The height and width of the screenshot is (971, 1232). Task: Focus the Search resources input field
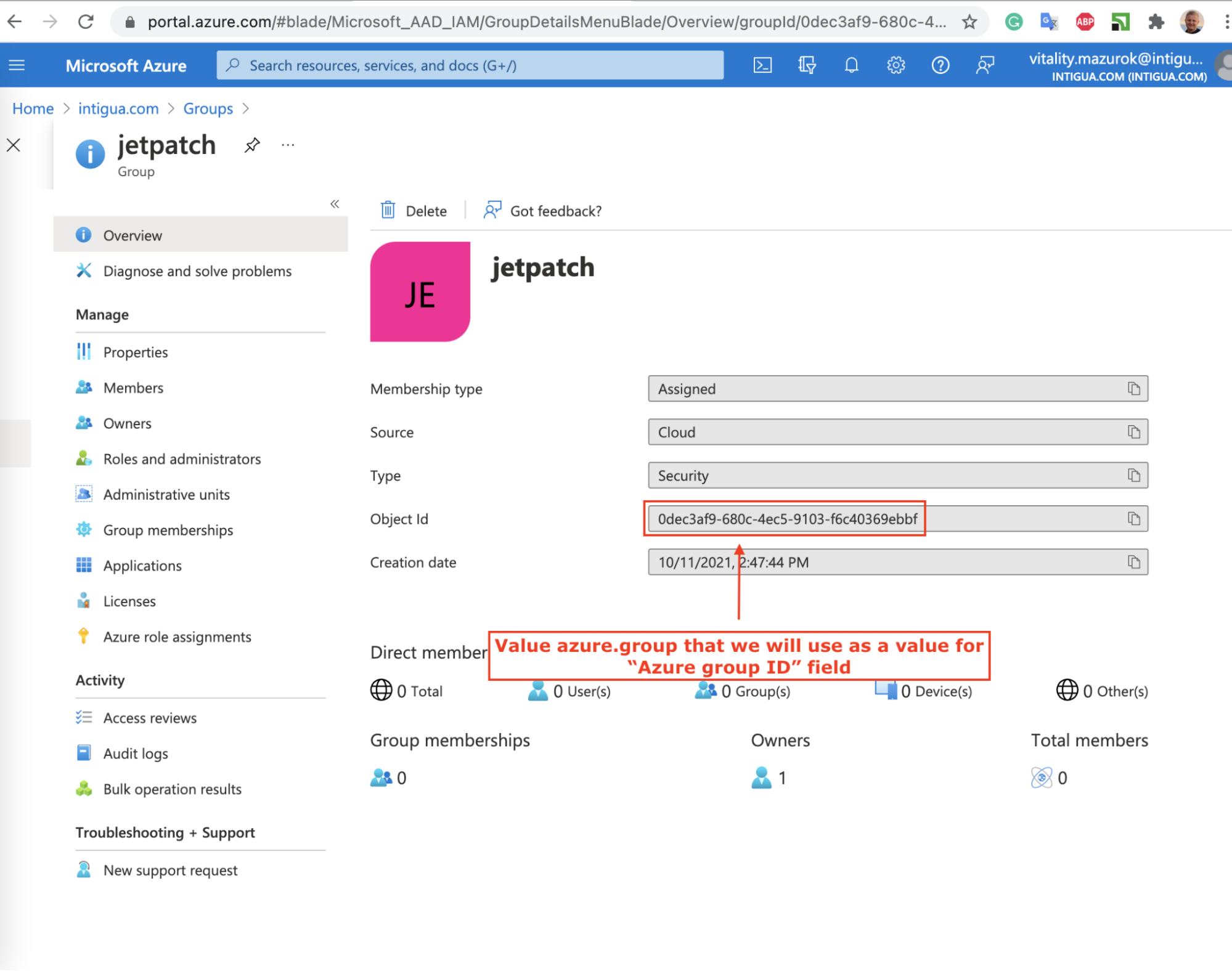[x=470, y=65]
